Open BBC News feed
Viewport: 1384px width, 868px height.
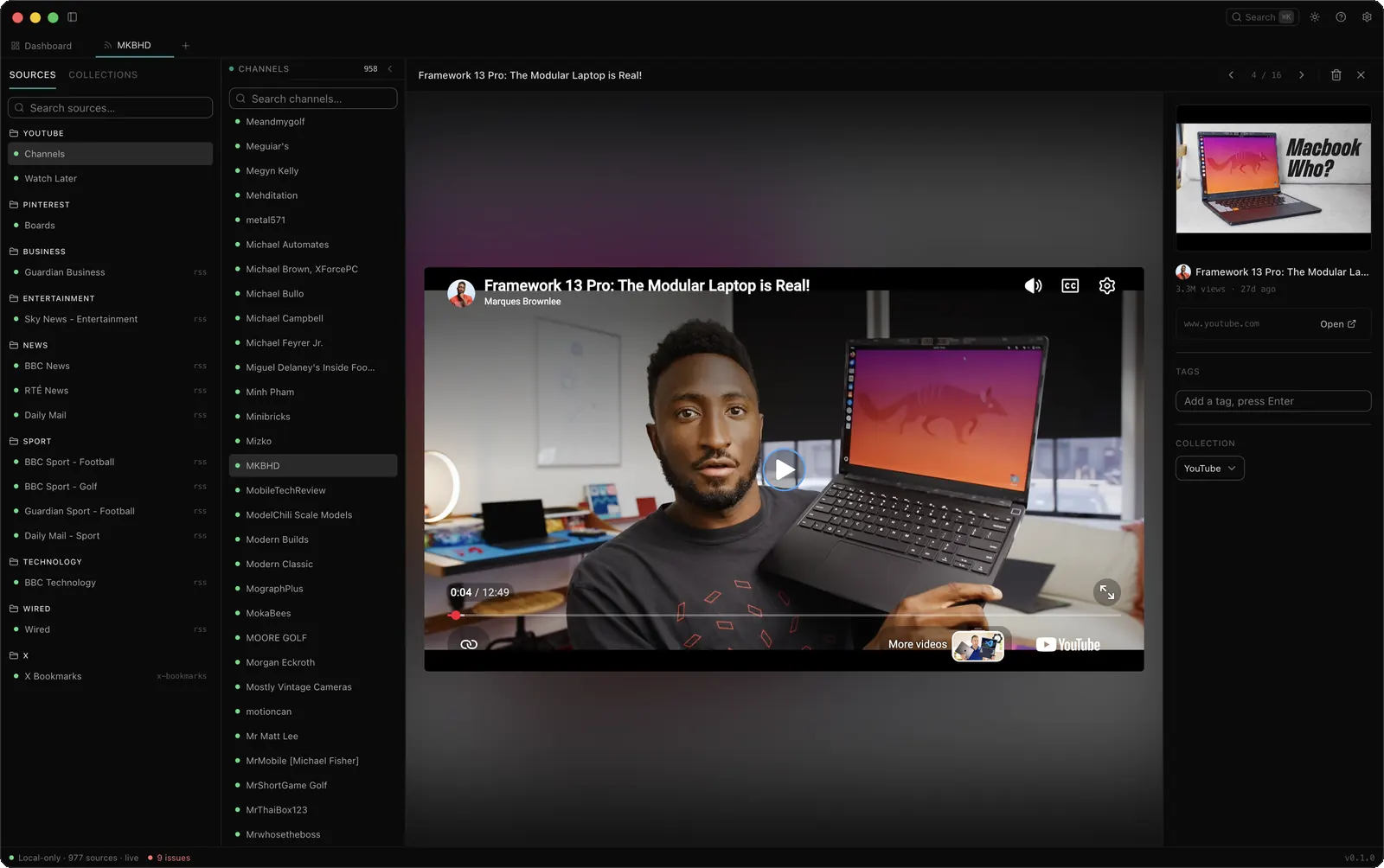(110, 366)
